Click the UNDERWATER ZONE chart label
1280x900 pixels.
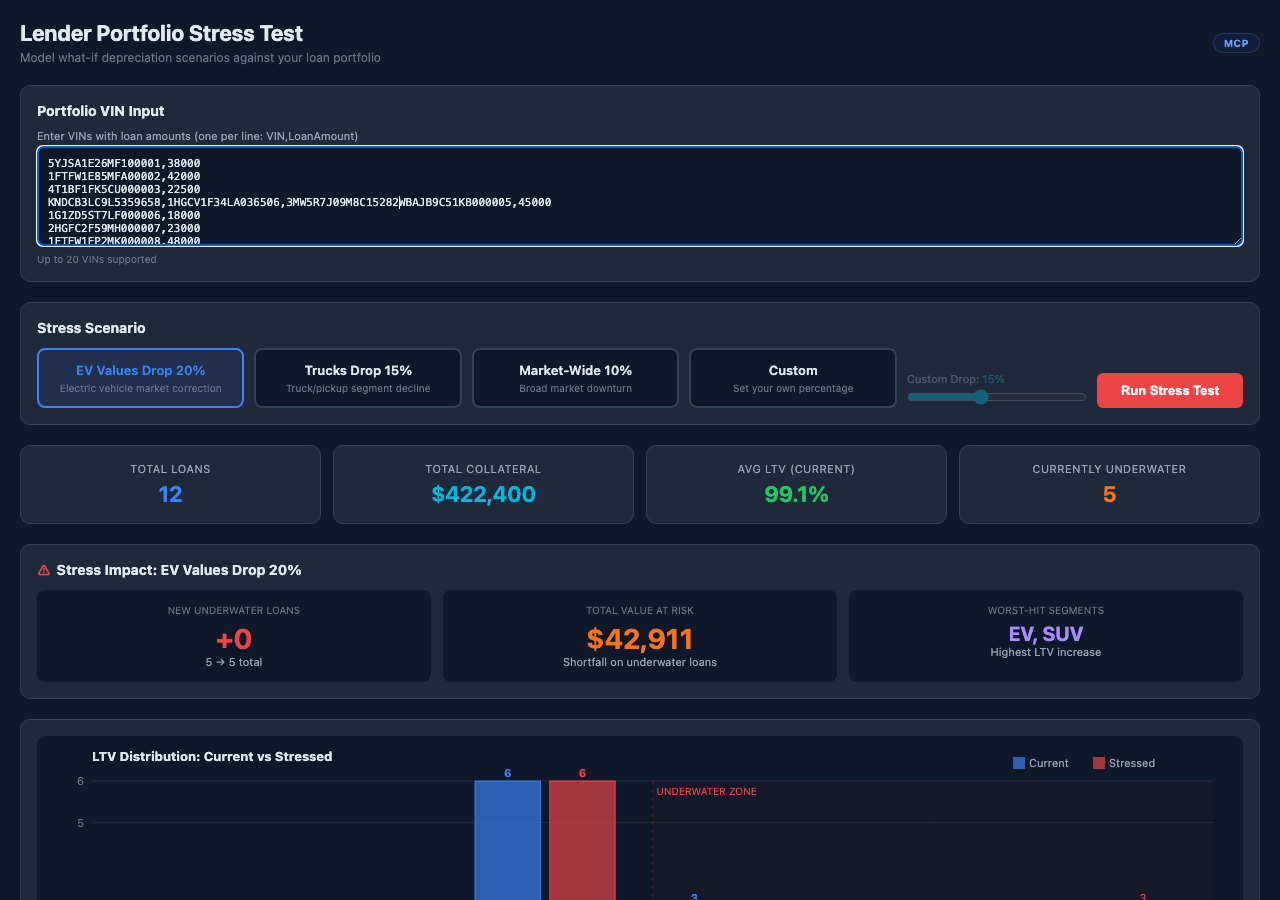click(x=707, y=792)
